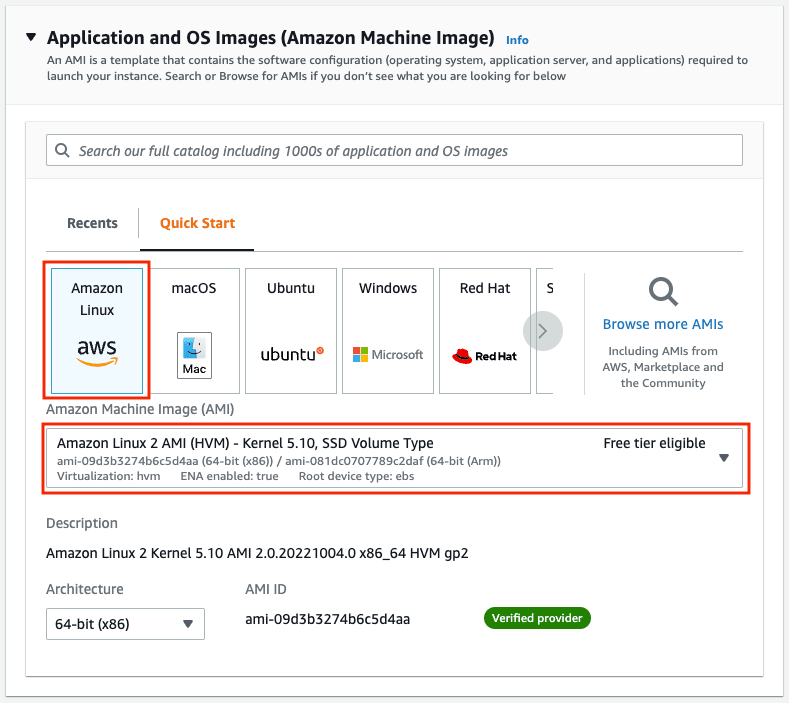Viewport: 789px width, 703px height.
Task: Click the large Browse more AMIs magnifier icon
Action: coord(663,292)
